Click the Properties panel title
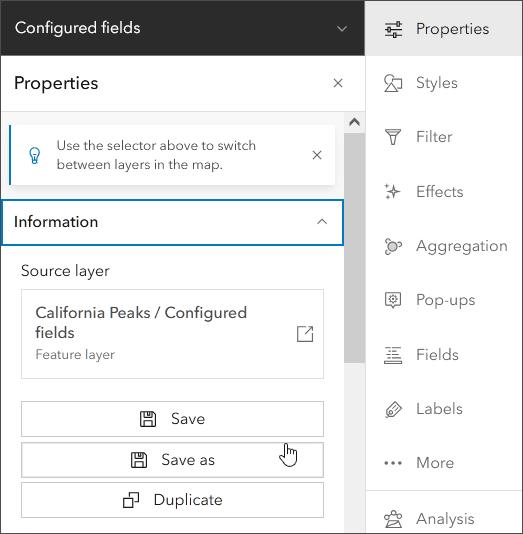The height and width of the screenshot is (534, 523). tap(56, 83)
